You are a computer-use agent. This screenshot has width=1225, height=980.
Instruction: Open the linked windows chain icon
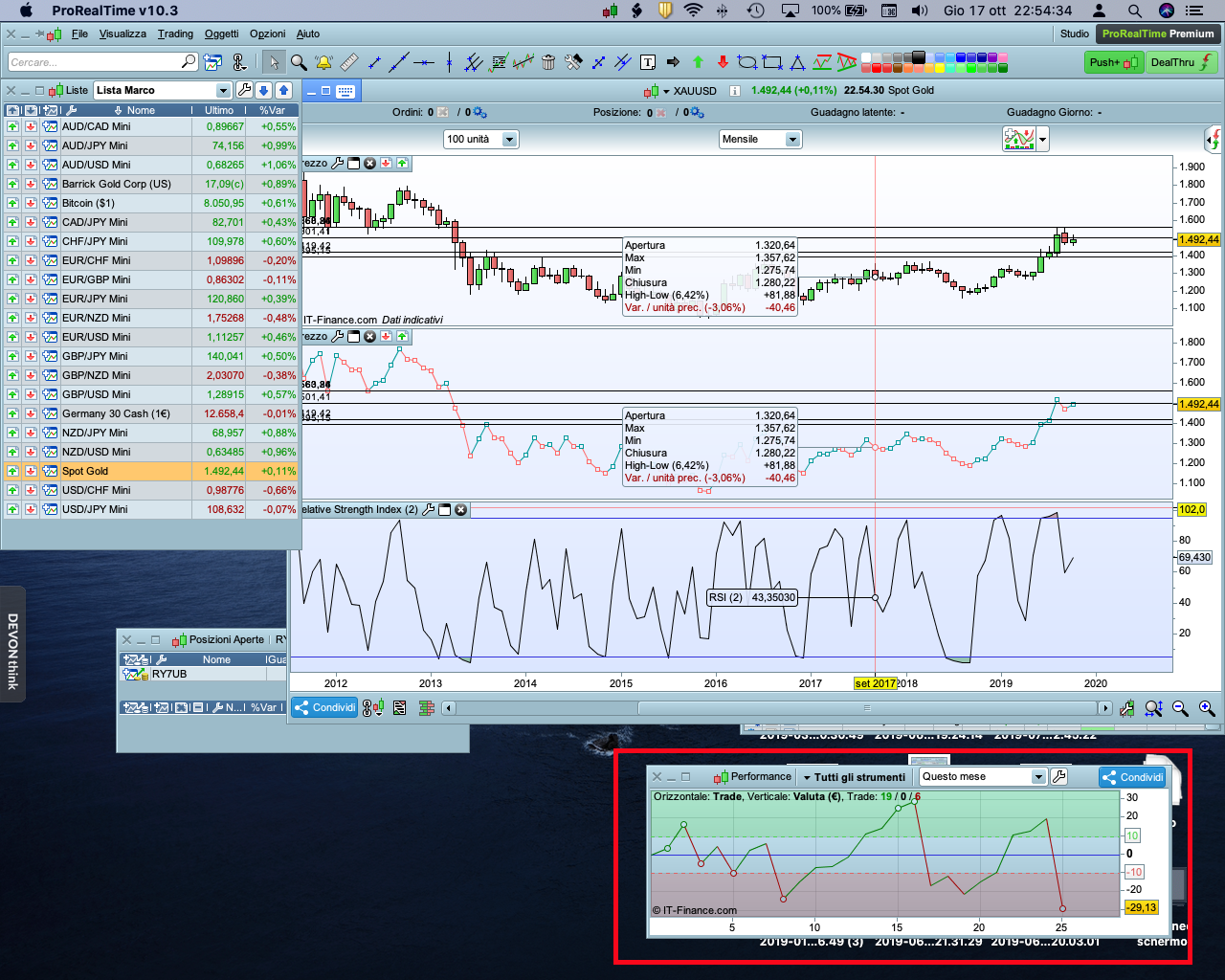click(x=239, y=62)
